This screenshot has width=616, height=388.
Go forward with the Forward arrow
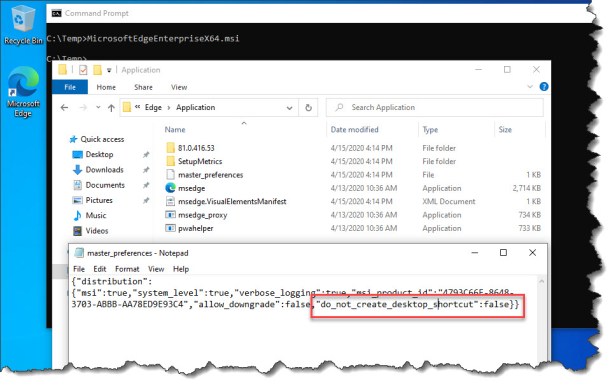point(83,108)
